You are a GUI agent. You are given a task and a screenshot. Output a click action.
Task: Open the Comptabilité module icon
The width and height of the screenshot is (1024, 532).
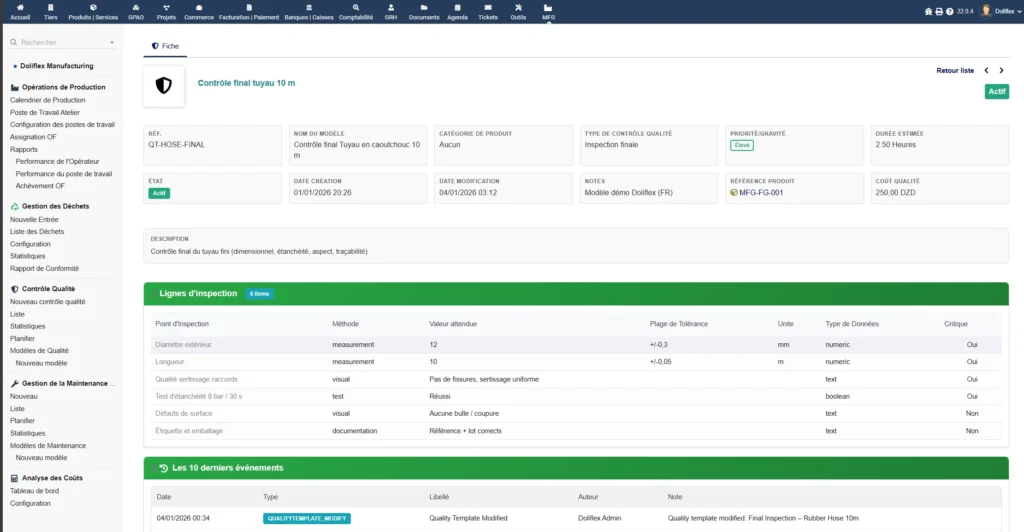pos(356,8)
